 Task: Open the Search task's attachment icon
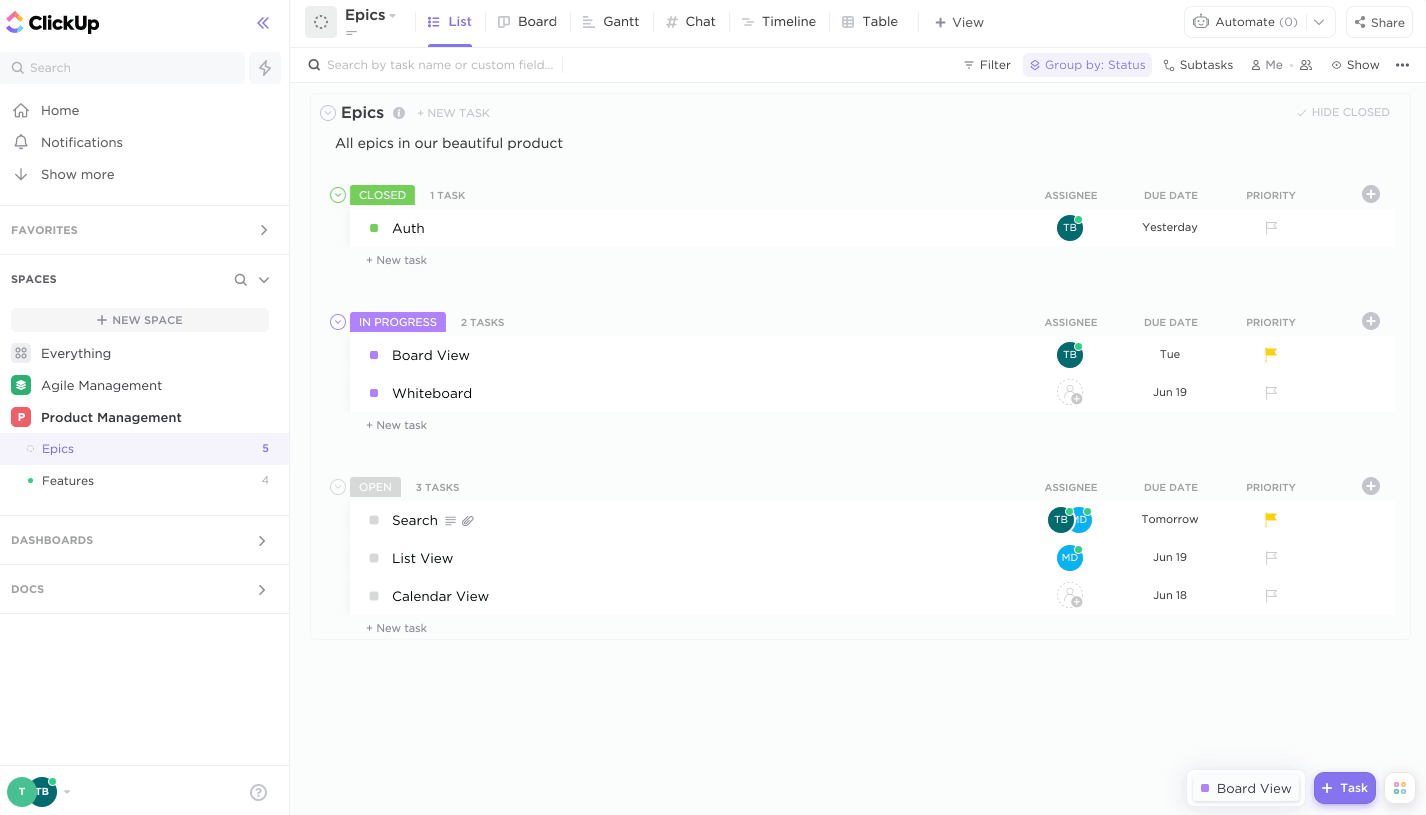coord(468,520)
